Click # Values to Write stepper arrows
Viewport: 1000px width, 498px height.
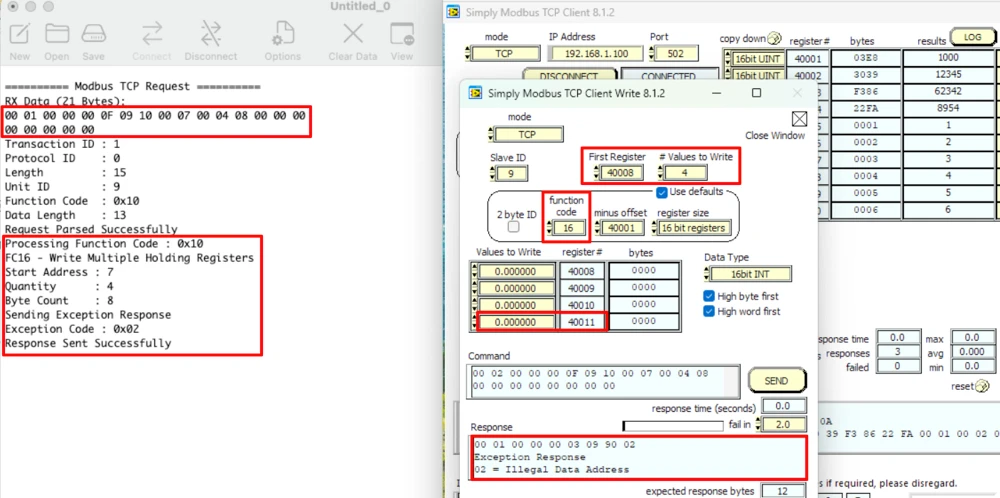click(661, 173)
